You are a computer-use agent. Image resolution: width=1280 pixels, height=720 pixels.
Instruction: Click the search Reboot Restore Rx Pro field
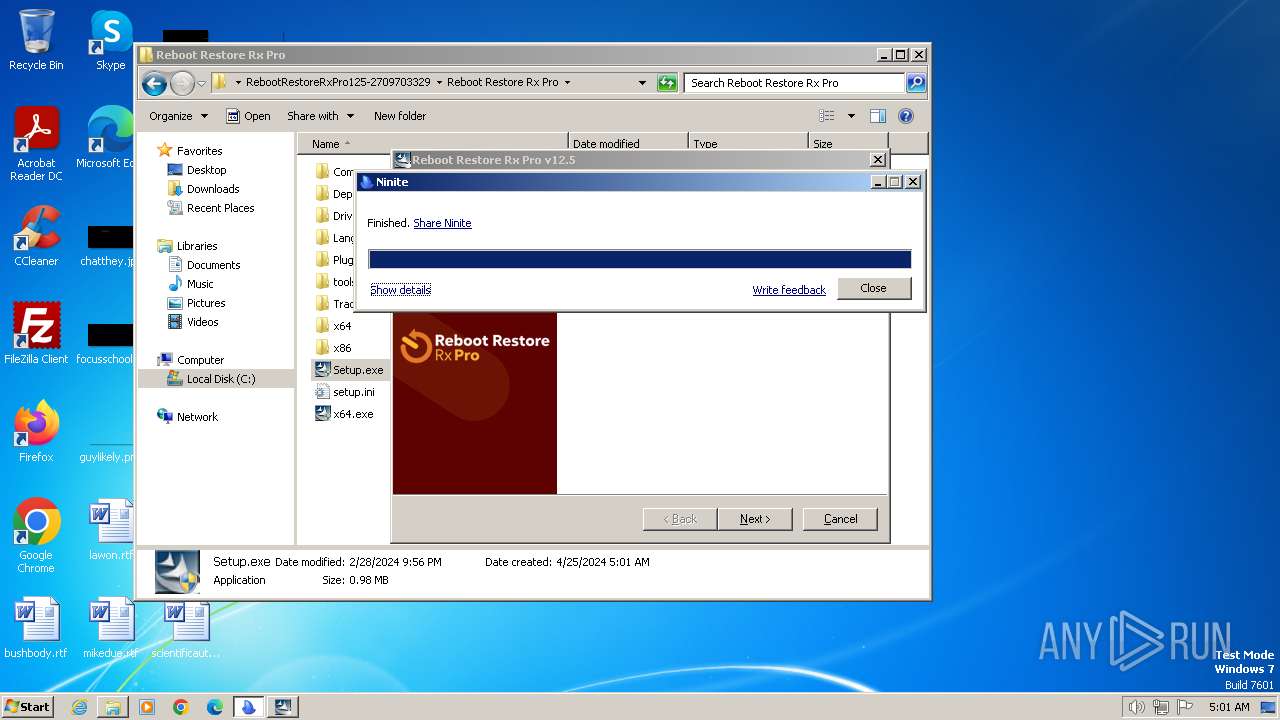[795, 83]
